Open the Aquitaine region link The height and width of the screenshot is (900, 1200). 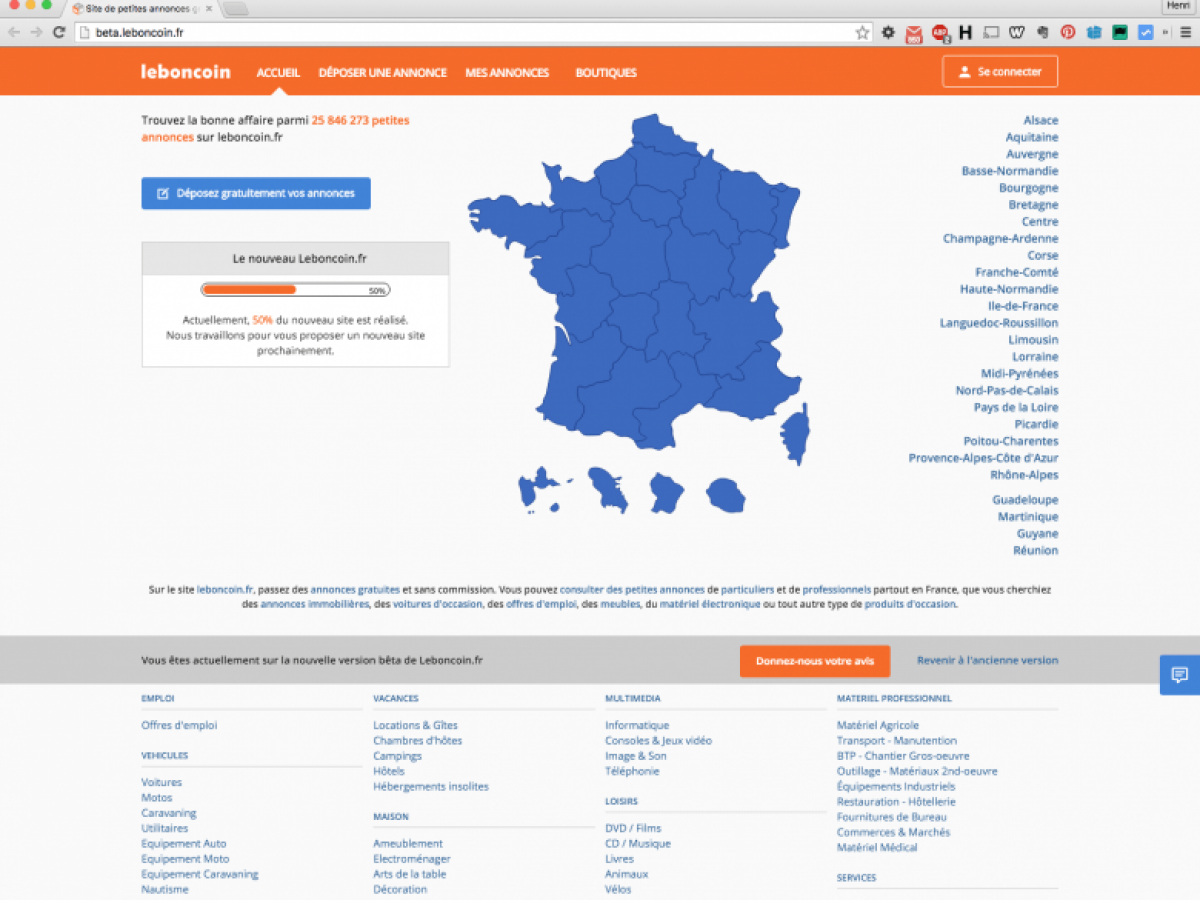coord(1032,138)
